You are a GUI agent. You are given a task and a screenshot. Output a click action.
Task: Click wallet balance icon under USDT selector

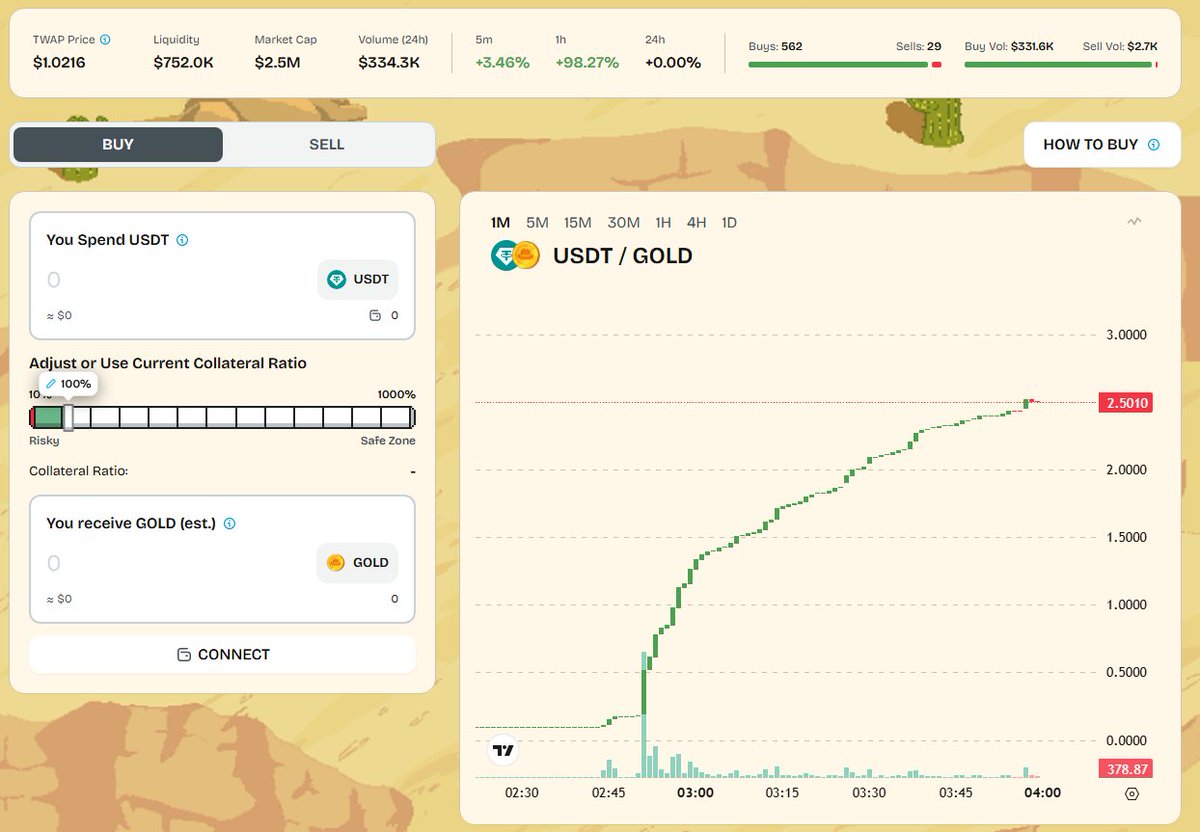tap(375, 315)
